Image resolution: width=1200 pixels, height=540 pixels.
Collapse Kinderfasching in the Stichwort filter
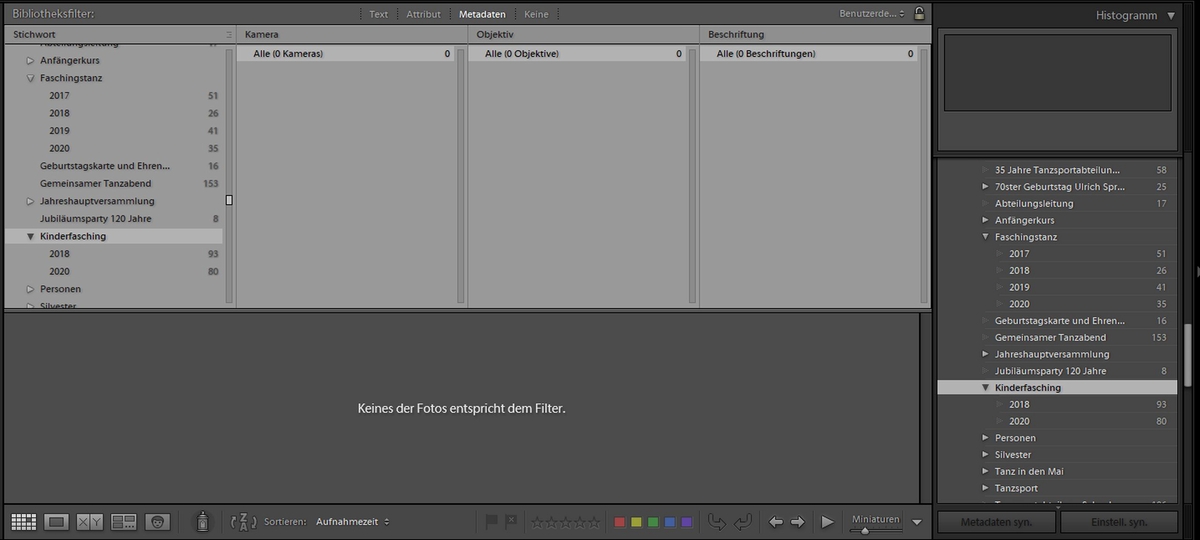30,237
